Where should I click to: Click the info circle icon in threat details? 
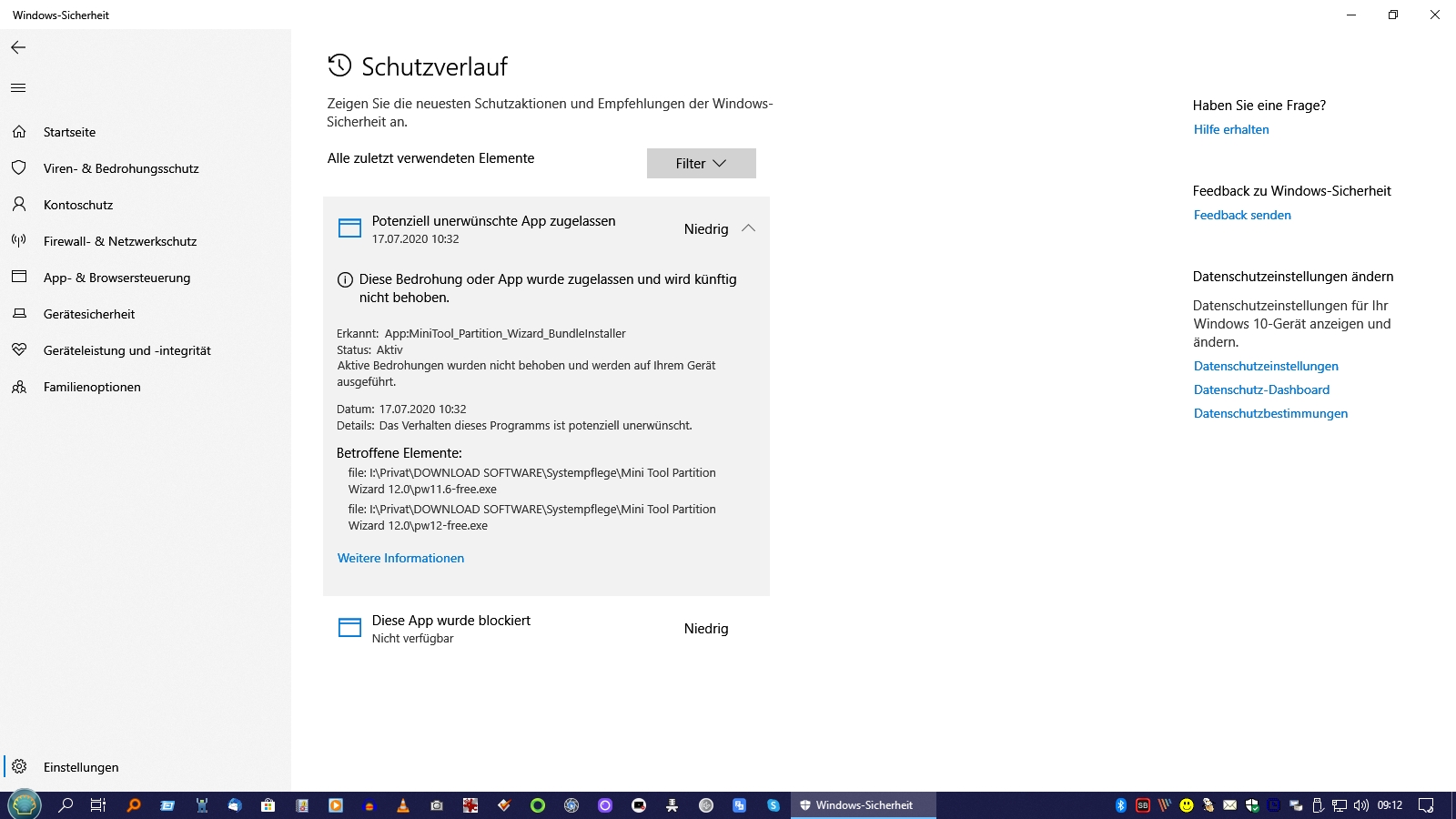pos(345,280)
